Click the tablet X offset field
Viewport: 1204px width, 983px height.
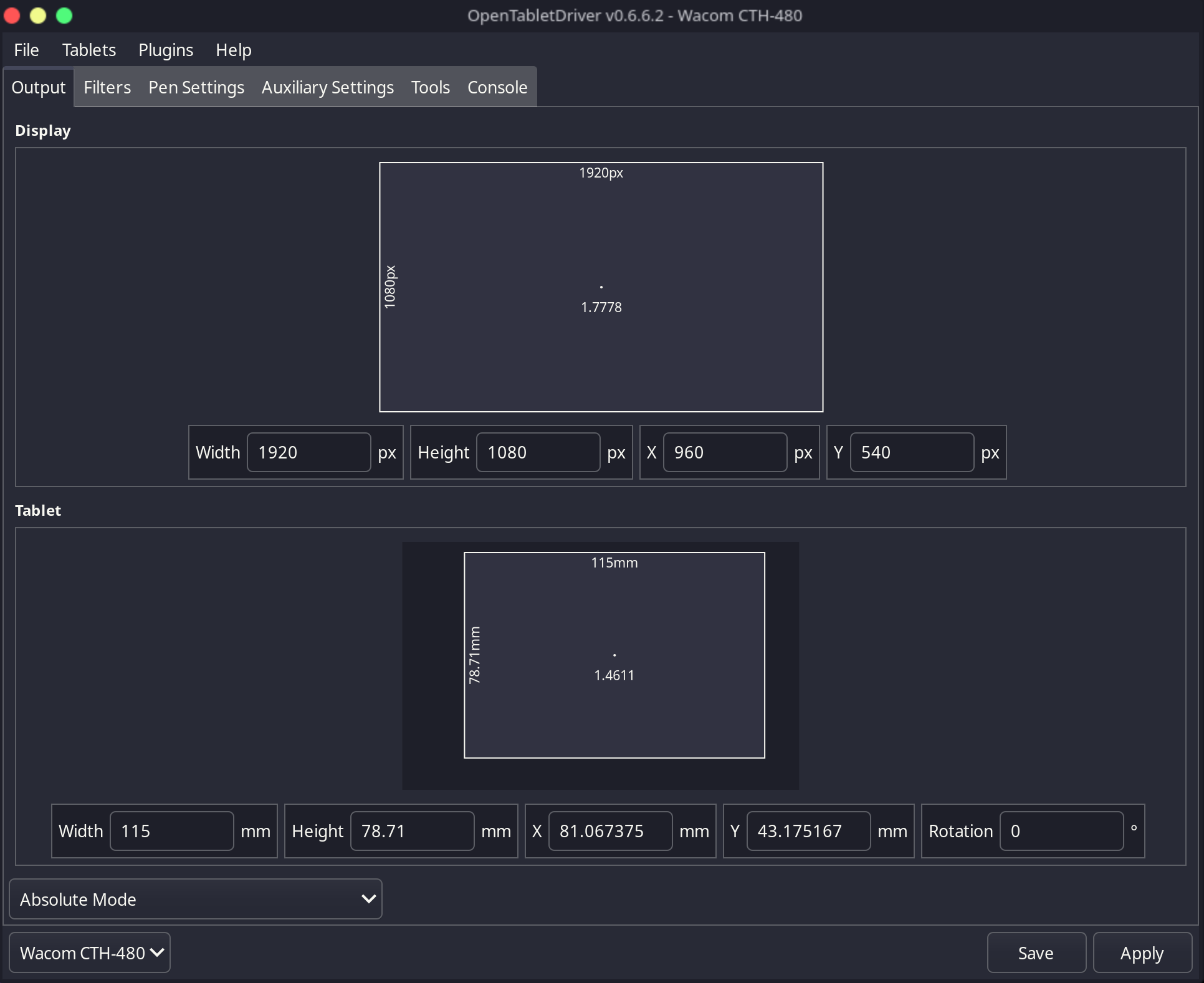tap(609, 831)
